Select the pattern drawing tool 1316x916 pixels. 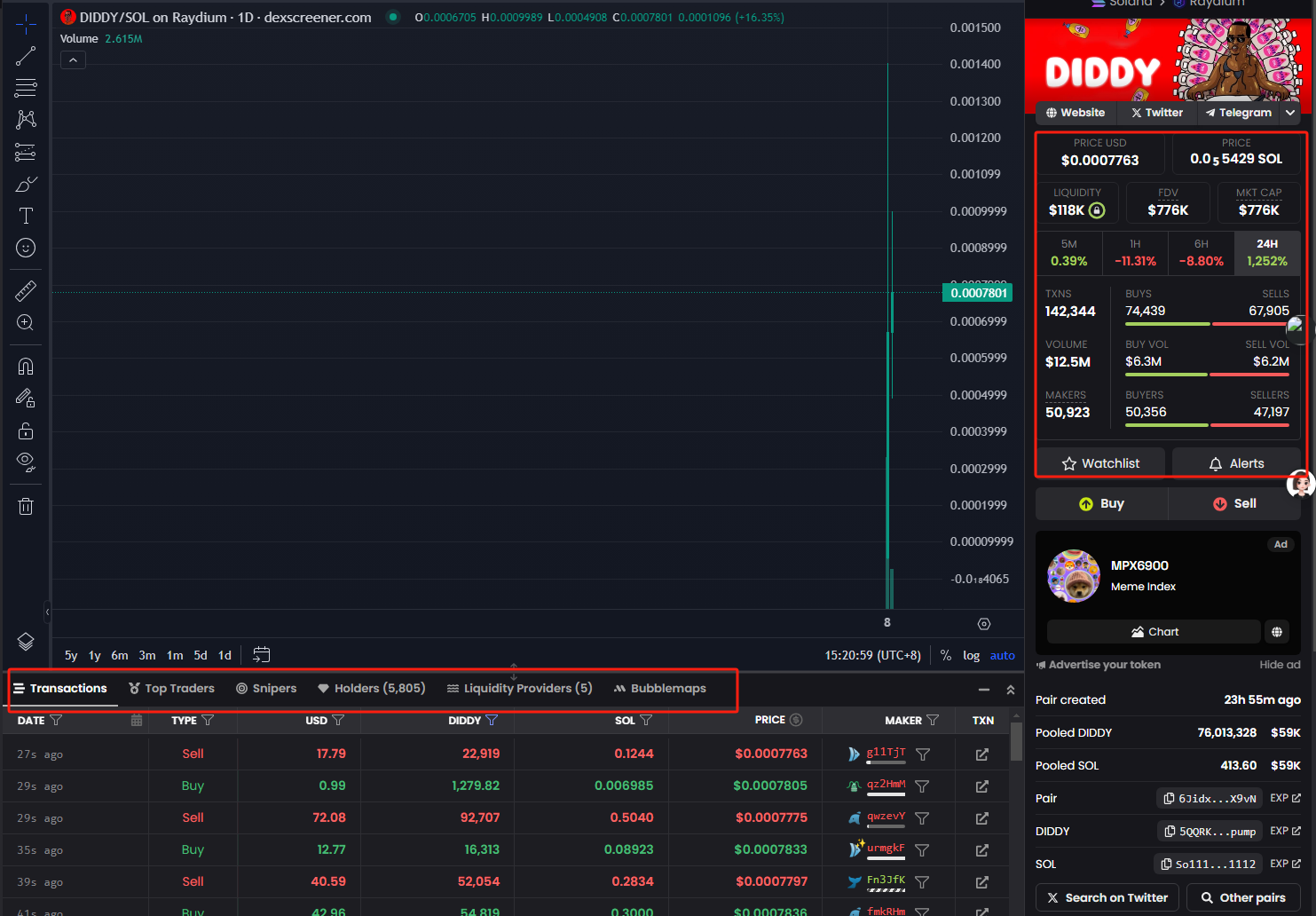pyautogui.click(x=26, y=120)
